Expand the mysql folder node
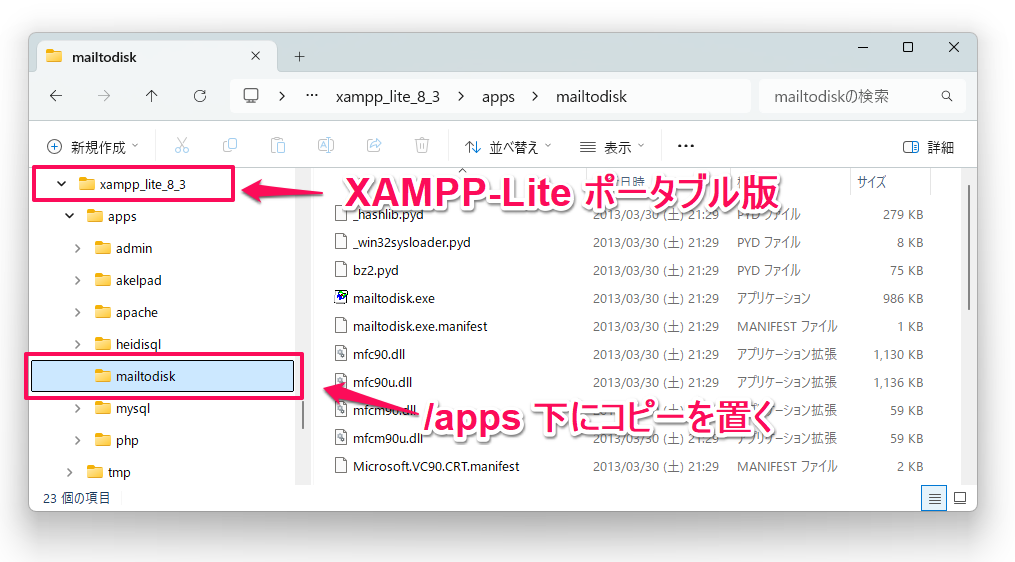 pyautogui.click(x=78, y=408)
